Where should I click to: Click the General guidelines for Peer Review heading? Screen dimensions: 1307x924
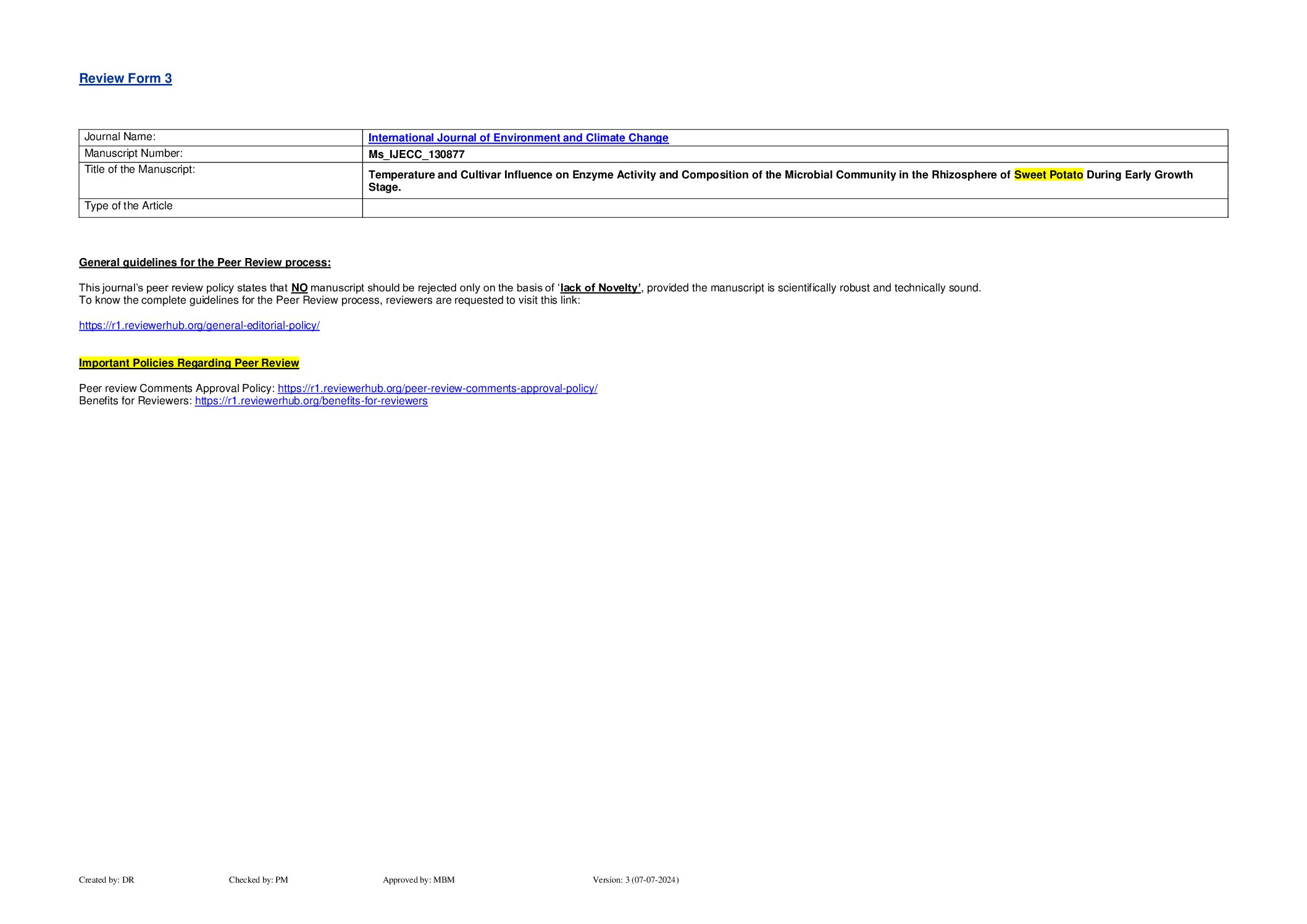point(204,262)
